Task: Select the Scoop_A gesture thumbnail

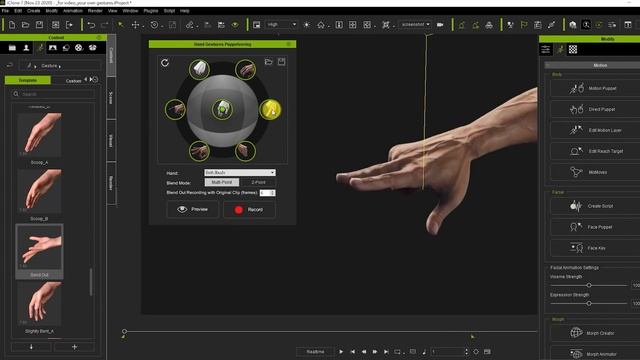Action: point(40,135)
